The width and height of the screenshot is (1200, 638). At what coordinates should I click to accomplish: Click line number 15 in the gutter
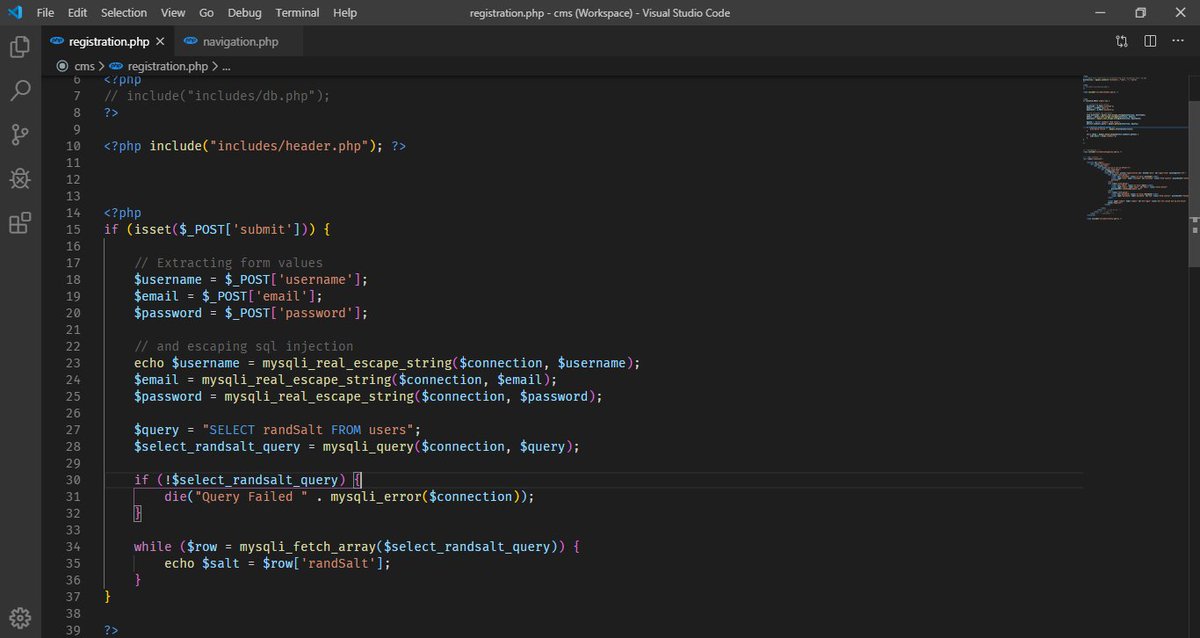[72, 229]
